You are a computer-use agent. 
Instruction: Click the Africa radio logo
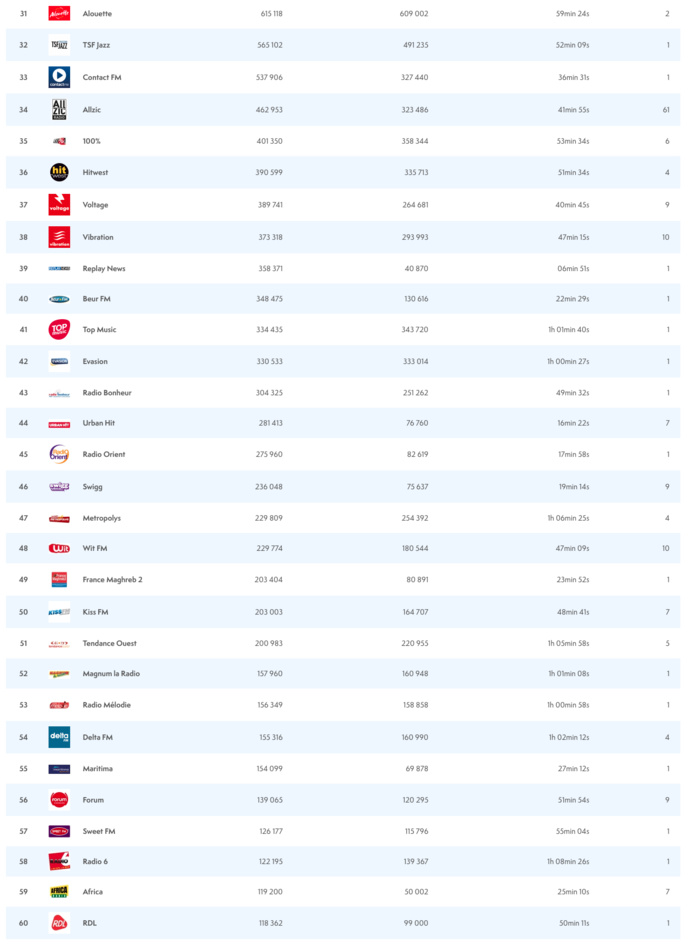click(x=59, y=891)
